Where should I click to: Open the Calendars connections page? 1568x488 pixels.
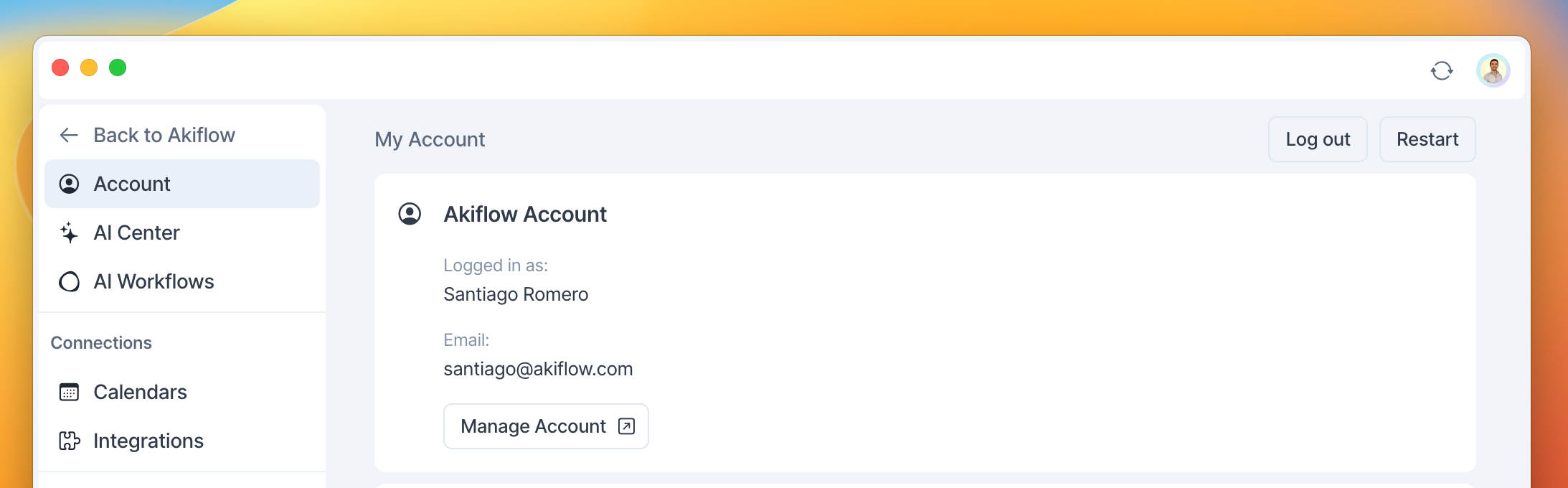[x=140, y=392]
